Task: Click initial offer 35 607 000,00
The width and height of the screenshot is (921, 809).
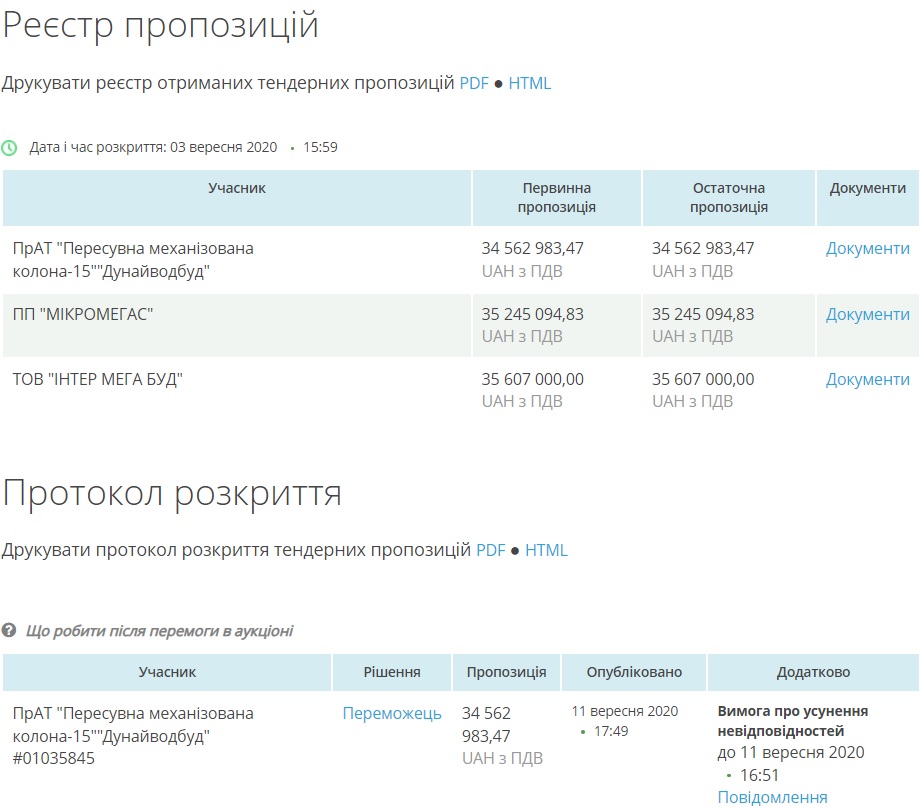Action: pos(533,380)
